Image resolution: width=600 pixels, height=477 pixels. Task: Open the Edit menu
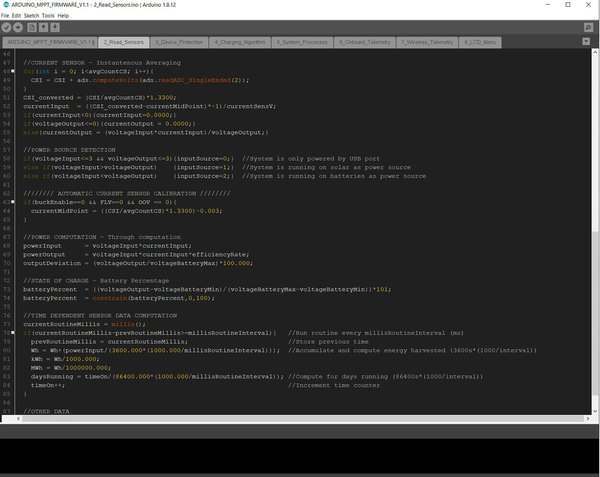tap(16, 16)
